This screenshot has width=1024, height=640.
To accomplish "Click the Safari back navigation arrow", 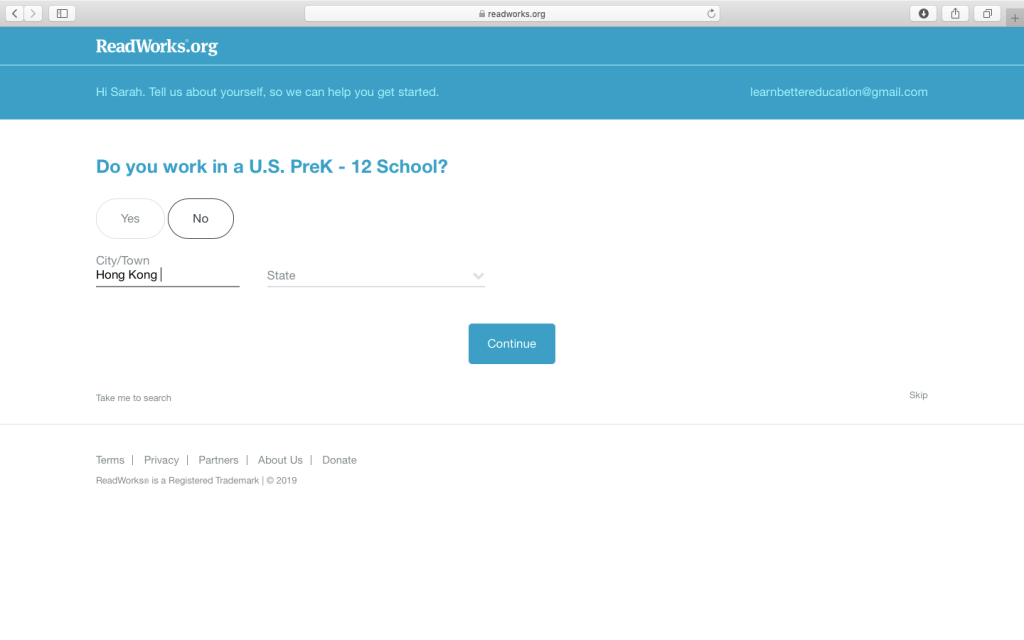I will (15, 13).
